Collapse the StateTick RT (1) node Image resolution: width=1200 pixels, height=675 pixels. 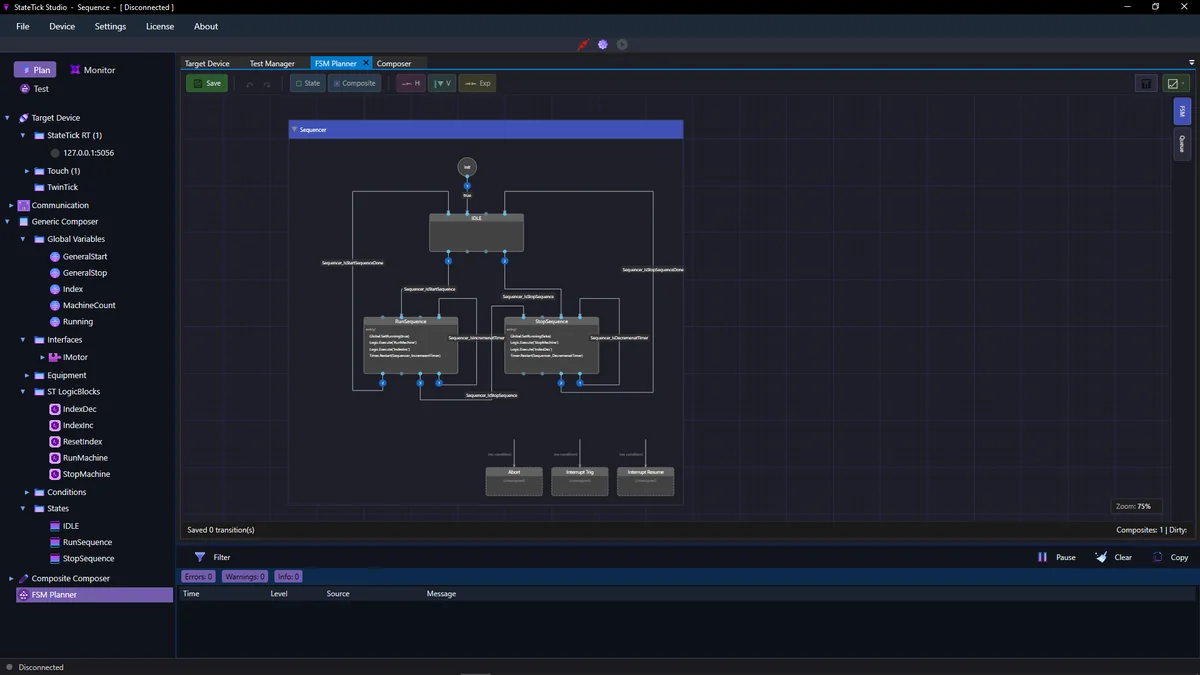click(x=23, y=135)
